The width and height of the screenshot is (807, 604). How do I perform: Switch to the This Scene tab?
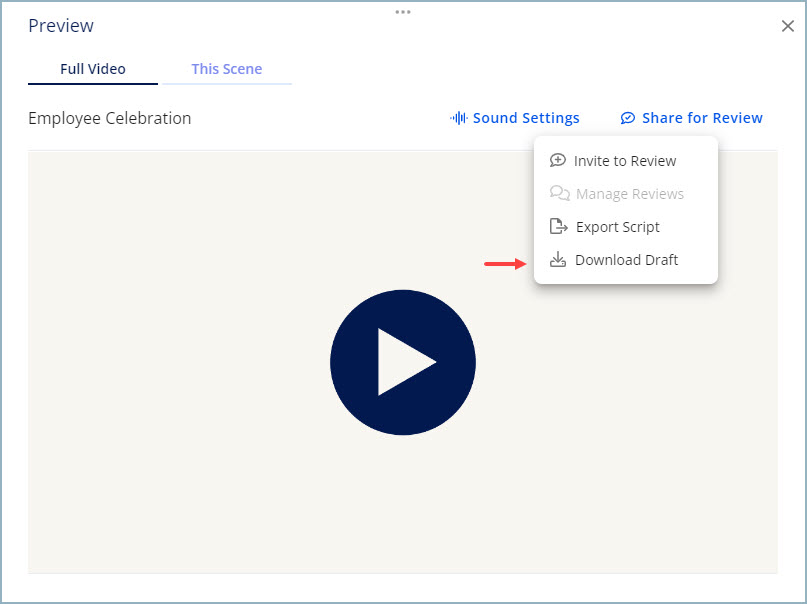click(227, 69)
